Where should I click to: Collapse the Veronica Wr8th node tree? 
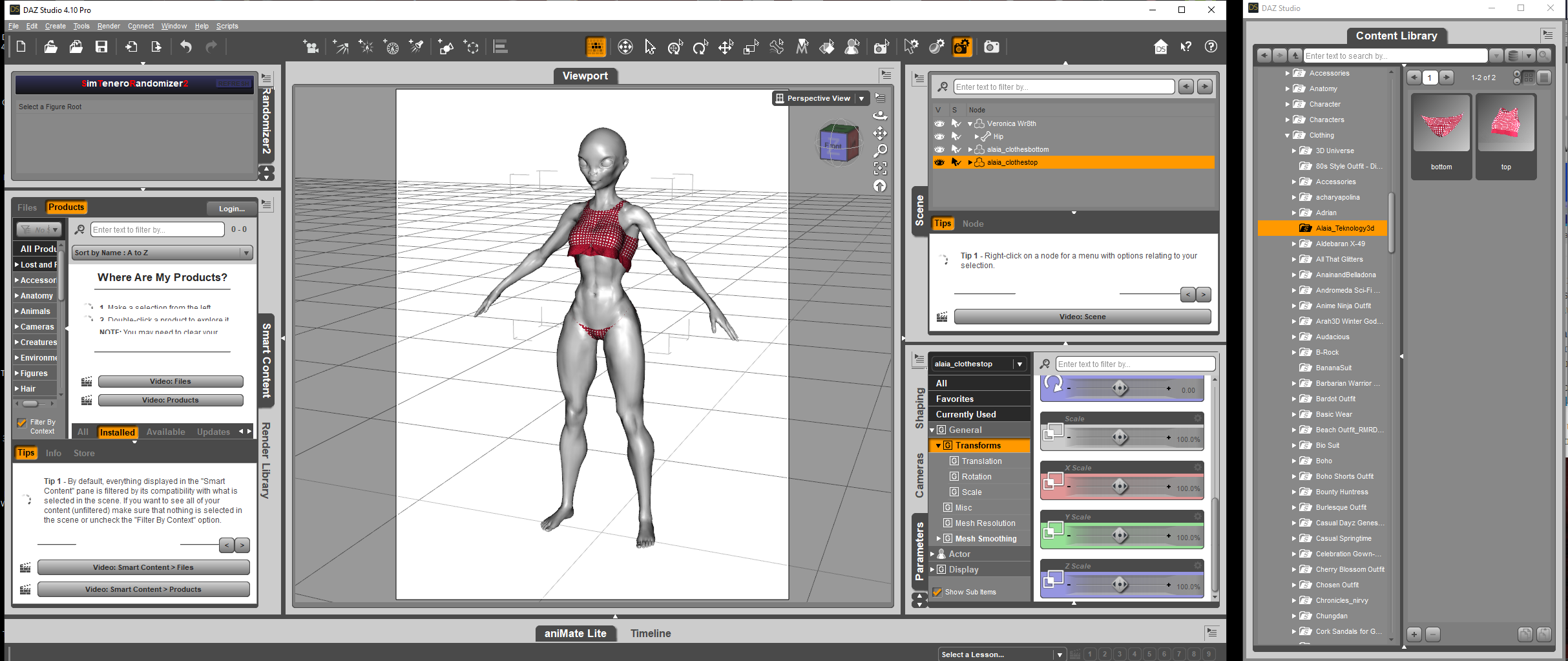pyautogui.click(x=970, y=123)
